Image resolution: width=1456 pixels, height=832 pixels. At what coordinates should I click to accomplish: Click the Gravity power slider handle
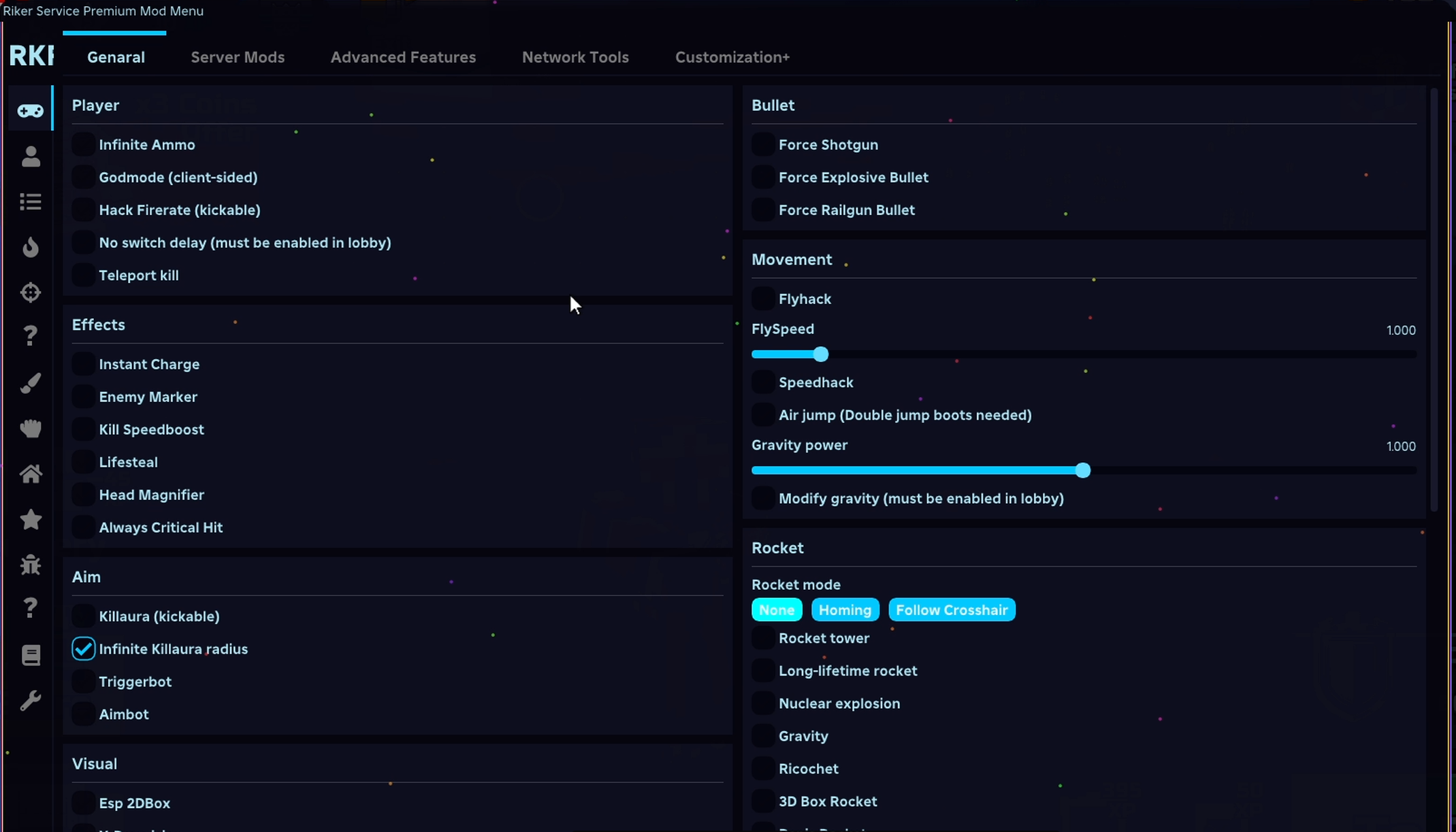[x=1082, y=471]
